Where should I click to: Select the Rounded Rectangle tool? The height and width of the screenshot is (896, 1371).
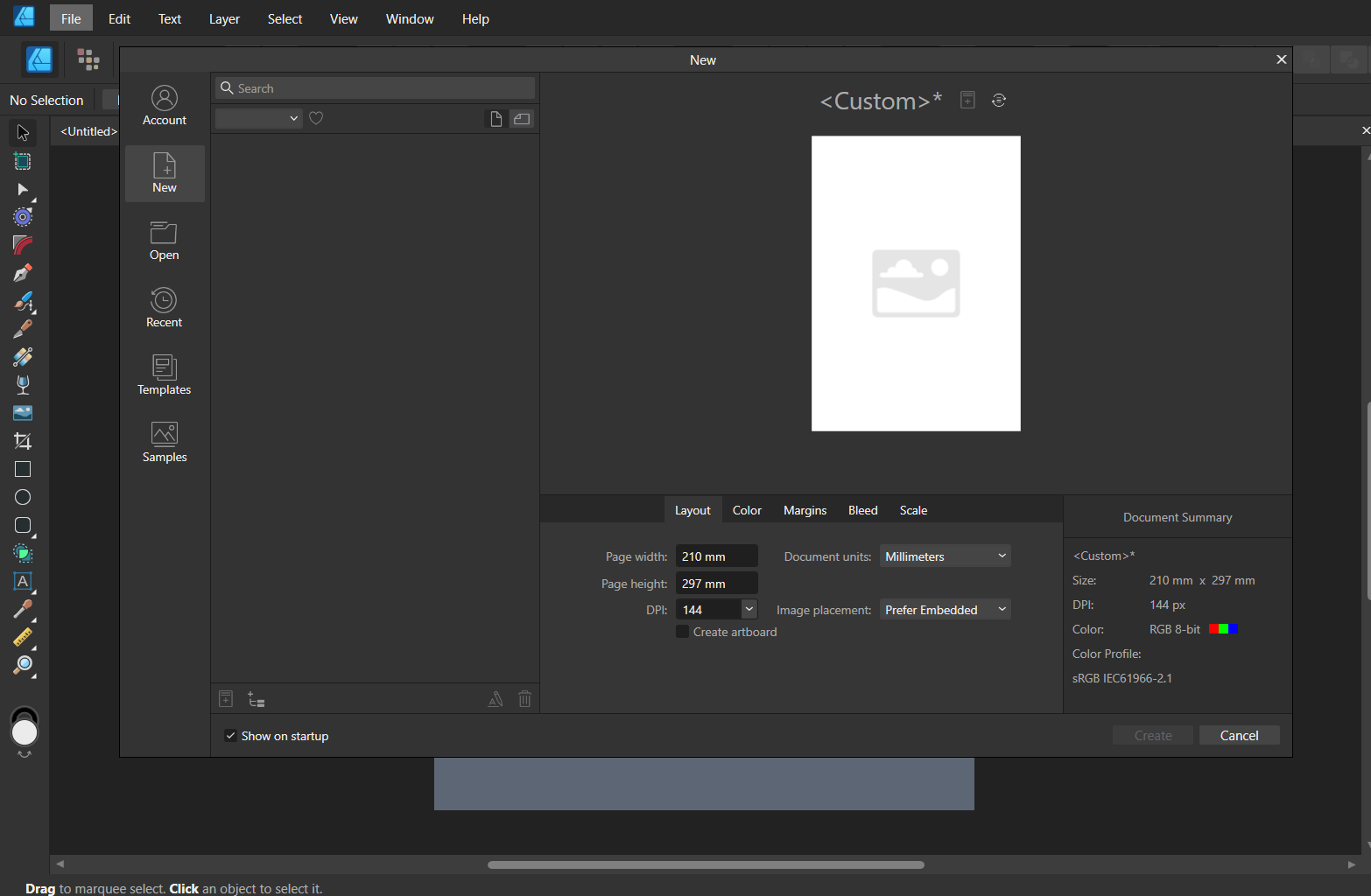pos(23,526)
